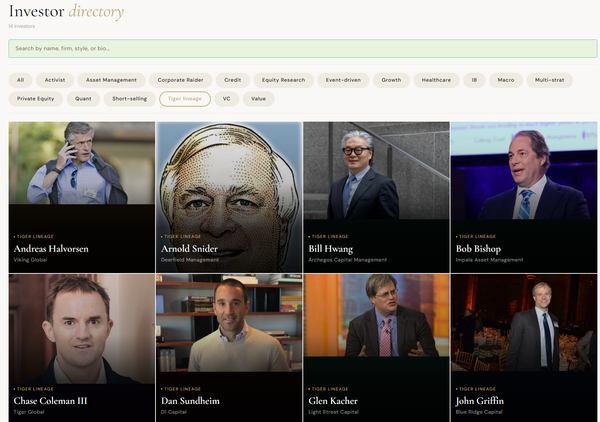Click the Arnold Snider name

click(189, 249)
